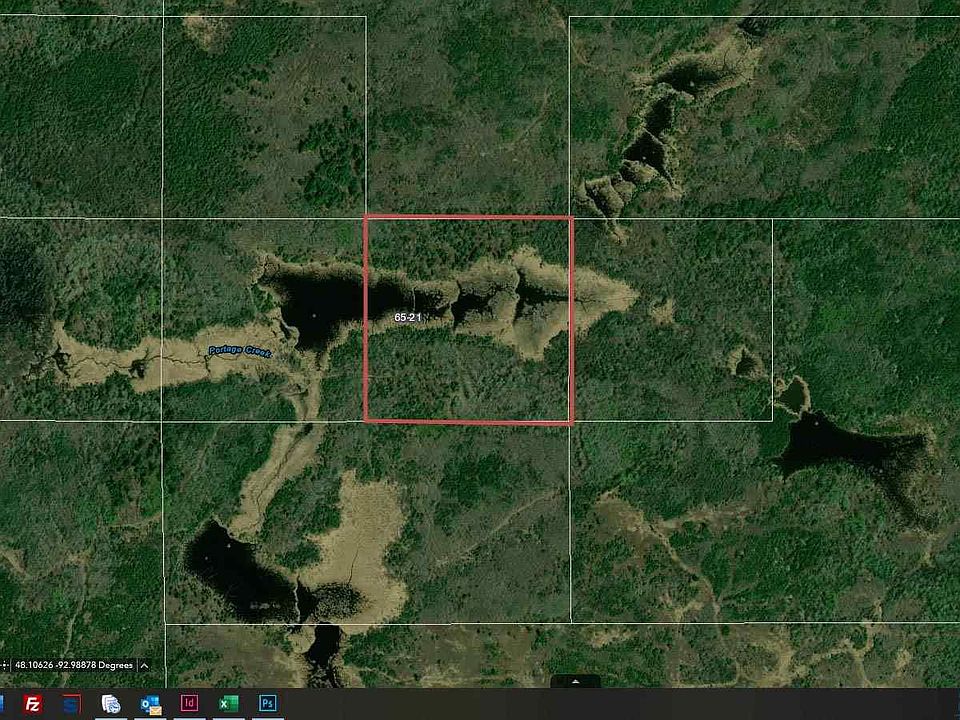Open the bottom panel with up arrow
The width and height of the screenshot is (960, 720).
(576, 681)
